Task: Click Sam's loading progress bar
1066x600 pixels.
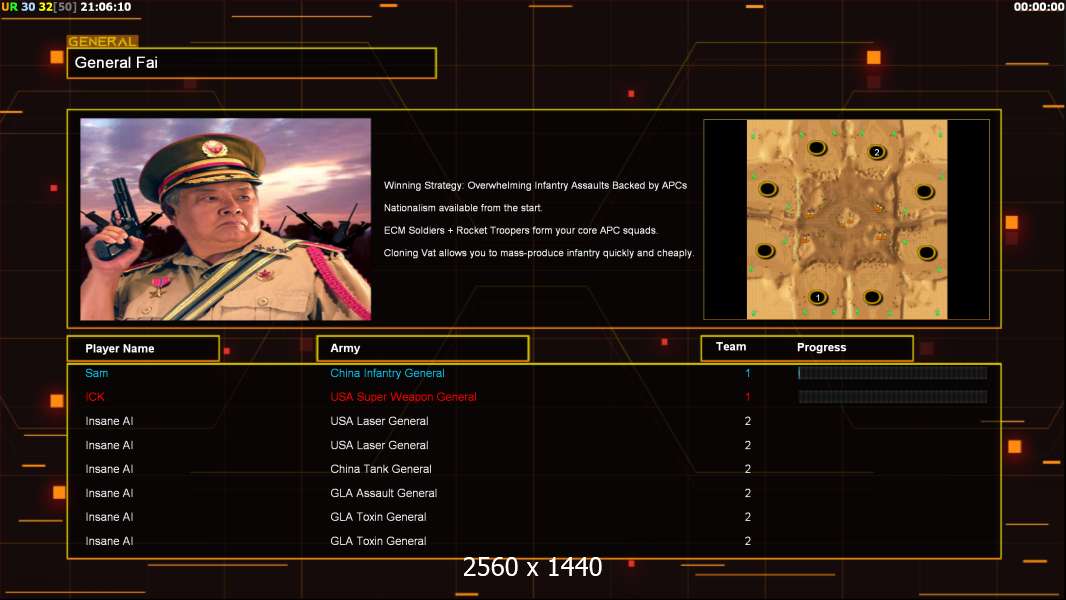Action: (x=892, y=373)
